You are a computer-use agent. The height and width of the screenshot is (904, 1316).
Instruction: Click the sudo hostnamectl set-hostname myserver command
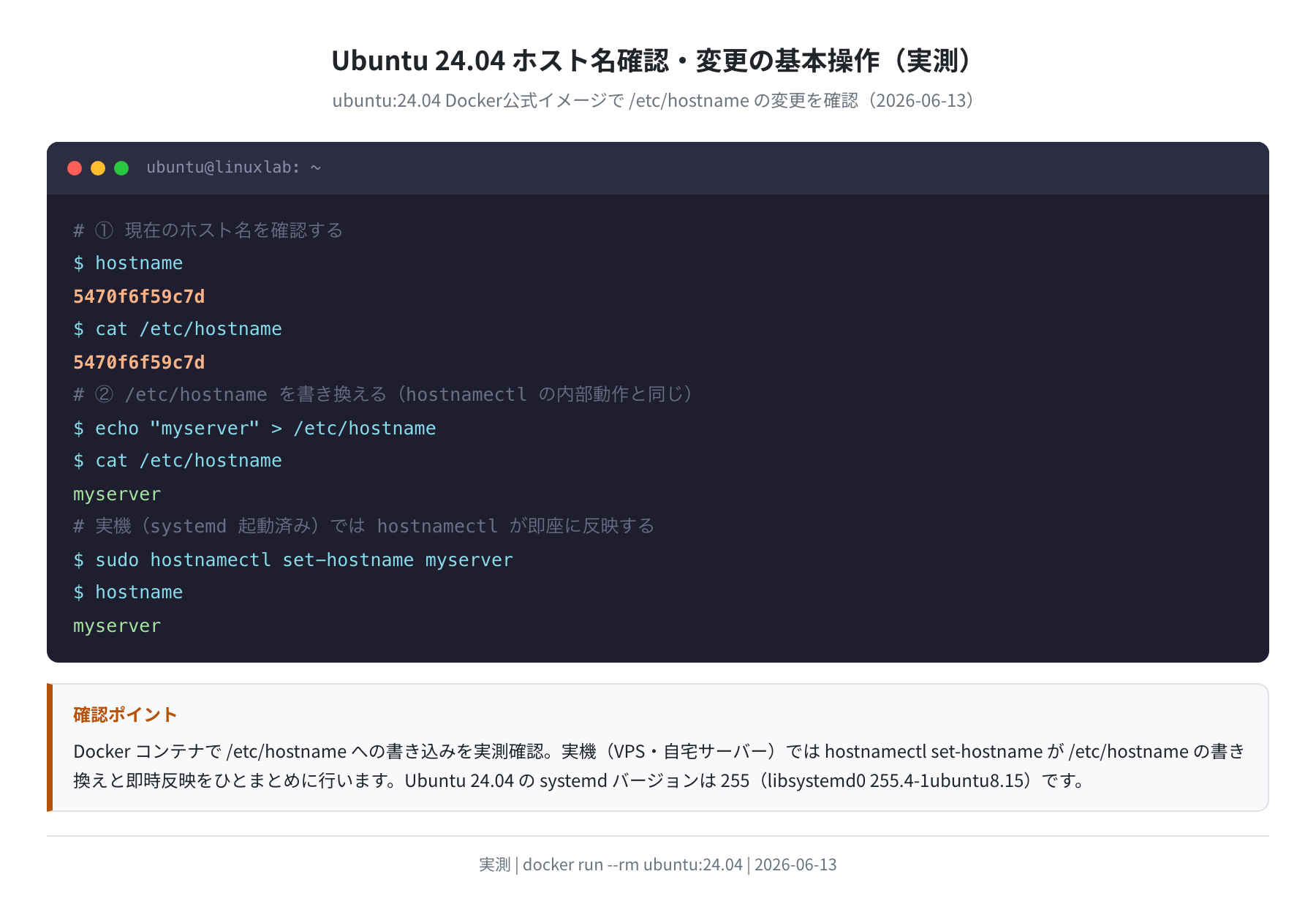click(x=293, y=560)
